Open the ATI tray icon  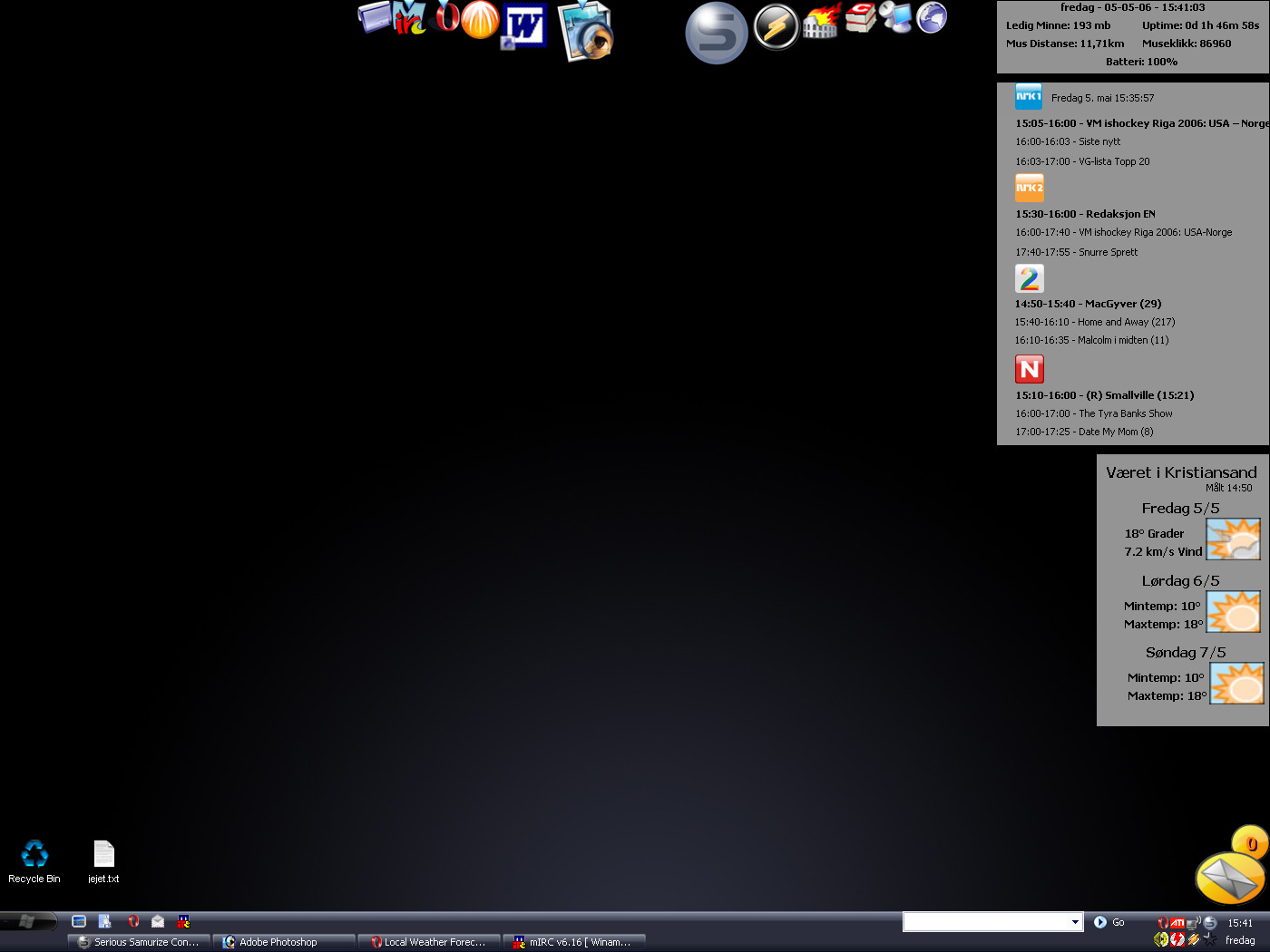tap(1177, 923)
